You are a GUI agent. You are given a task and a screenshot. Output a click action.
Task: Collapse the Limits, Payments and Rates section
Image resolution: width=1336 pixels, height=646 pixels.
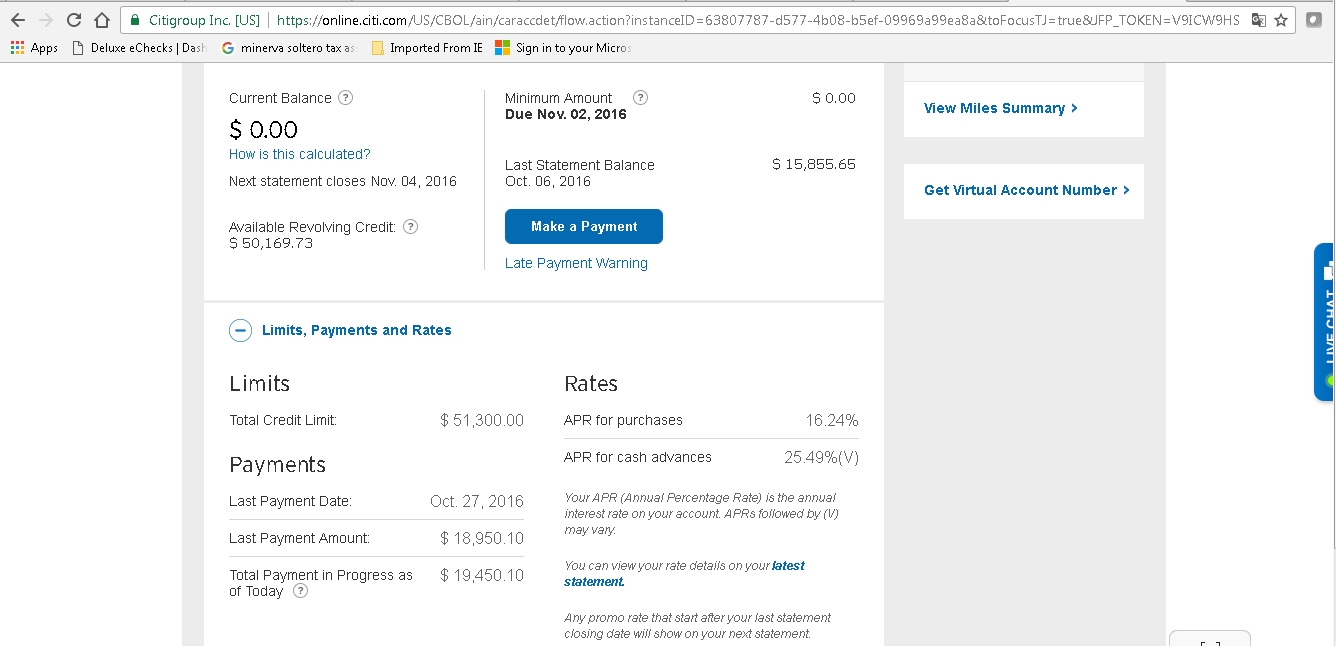pos(240,330)
